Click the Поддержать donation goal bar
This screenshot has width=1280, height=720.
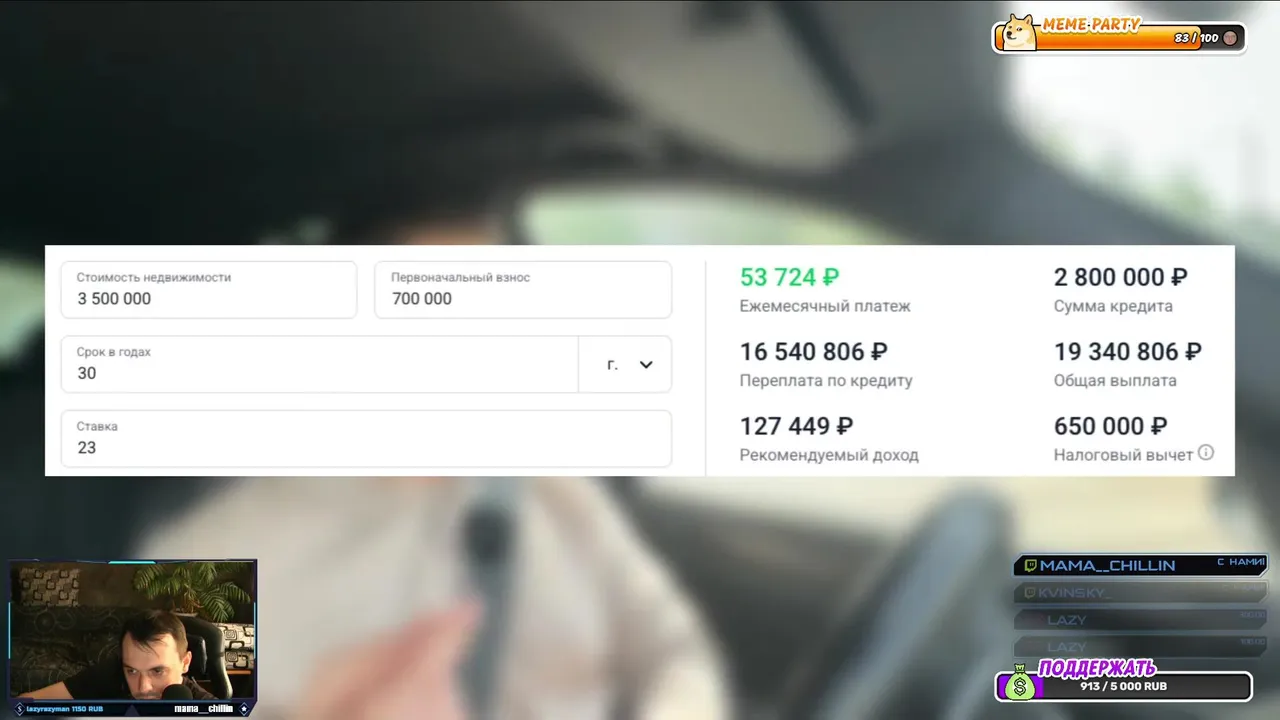[1125, 685]
